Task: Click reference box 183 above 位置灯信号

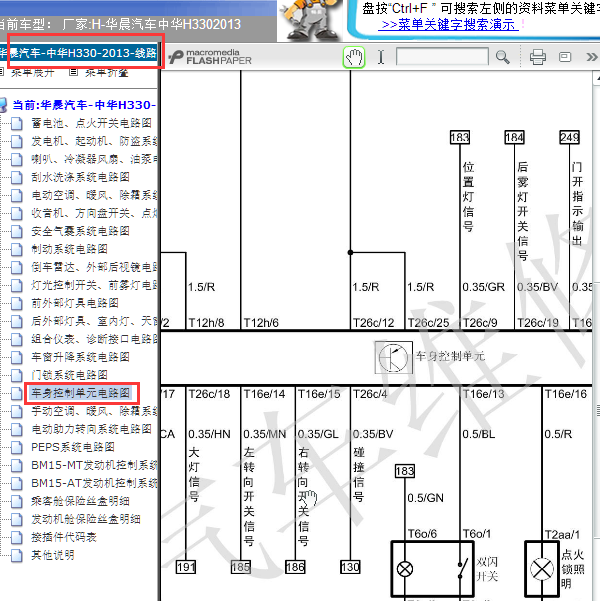Action: pyautogui.click(x=460, y=138)
